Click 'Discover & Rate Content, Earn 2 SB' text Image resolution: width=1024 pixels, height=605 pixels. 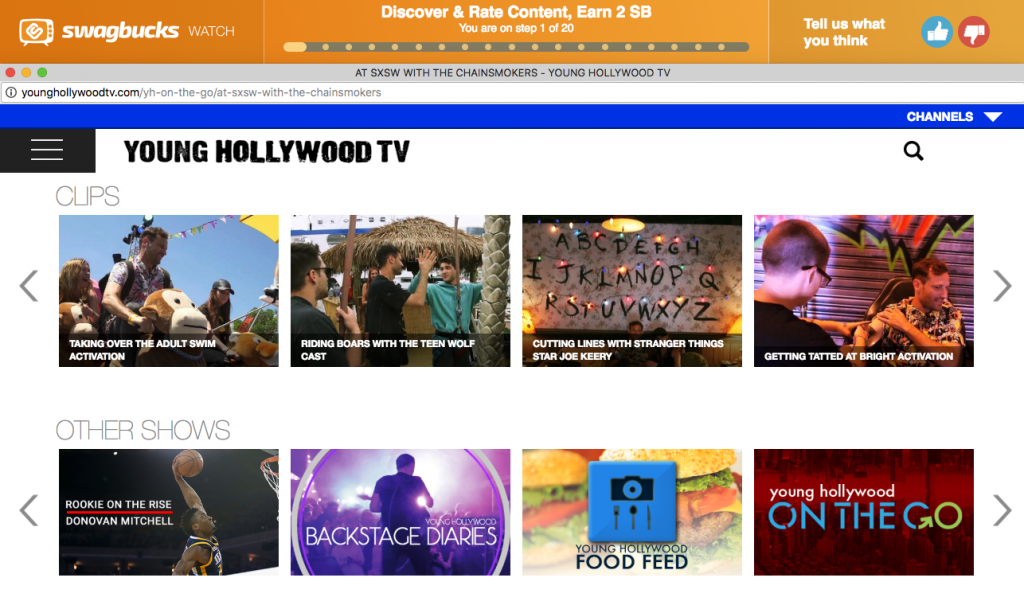tap(516, 12)
